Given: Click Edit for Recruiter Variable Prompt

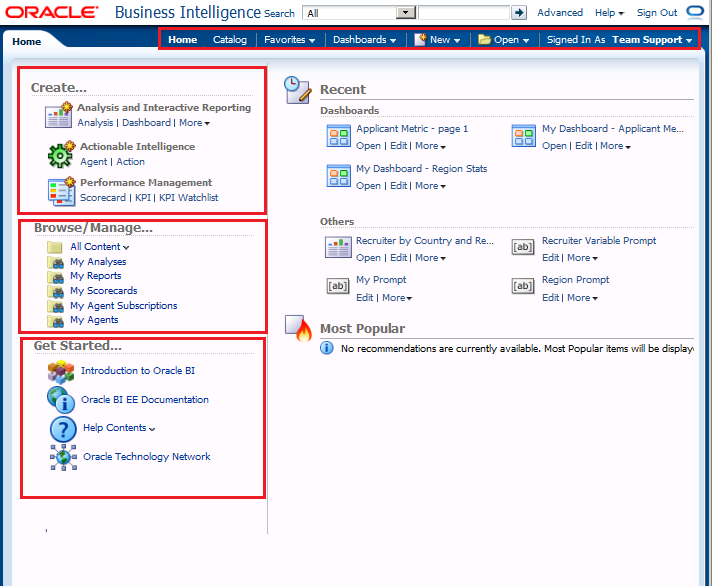Looking at the screenshot, I should point(550,258).
